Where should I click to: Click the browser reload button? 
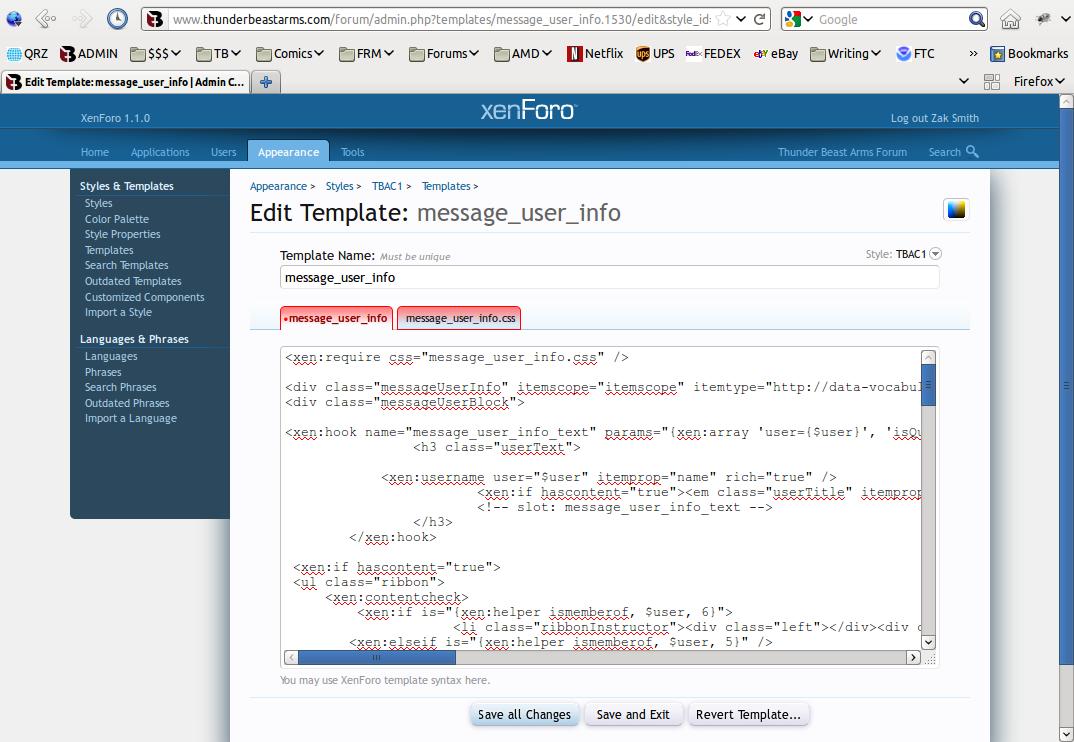(760, 19)
